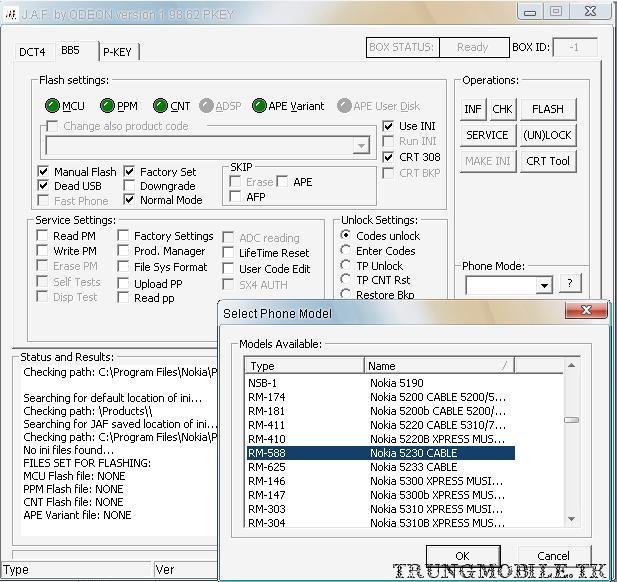Image resolution: width=617 pixels, height=582 pixels.
Task: Enable Factory Settings in Service Settings
Action: coord(123,236)
